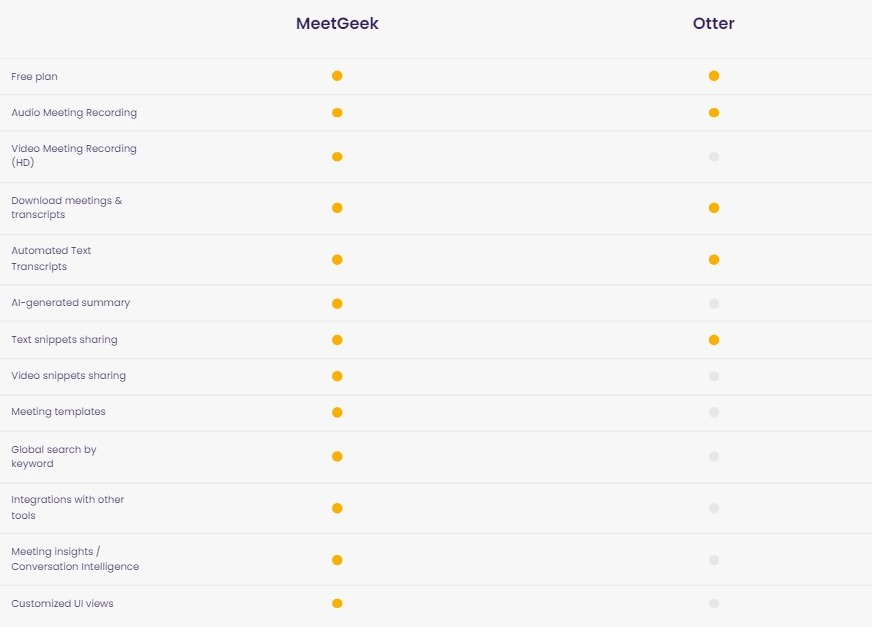Click MeetGeek's Audio Meeting Recording dot

tap(337, 112)
